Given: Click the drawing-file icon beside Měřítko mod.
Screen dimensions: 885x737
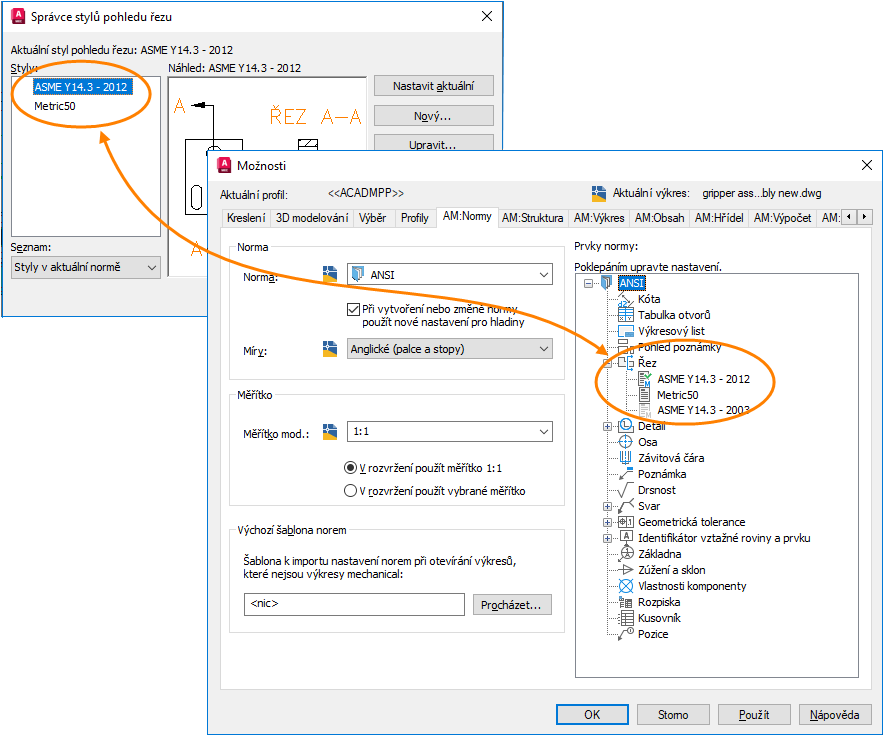Looking at the screenshot, I should tap(330, 432).
